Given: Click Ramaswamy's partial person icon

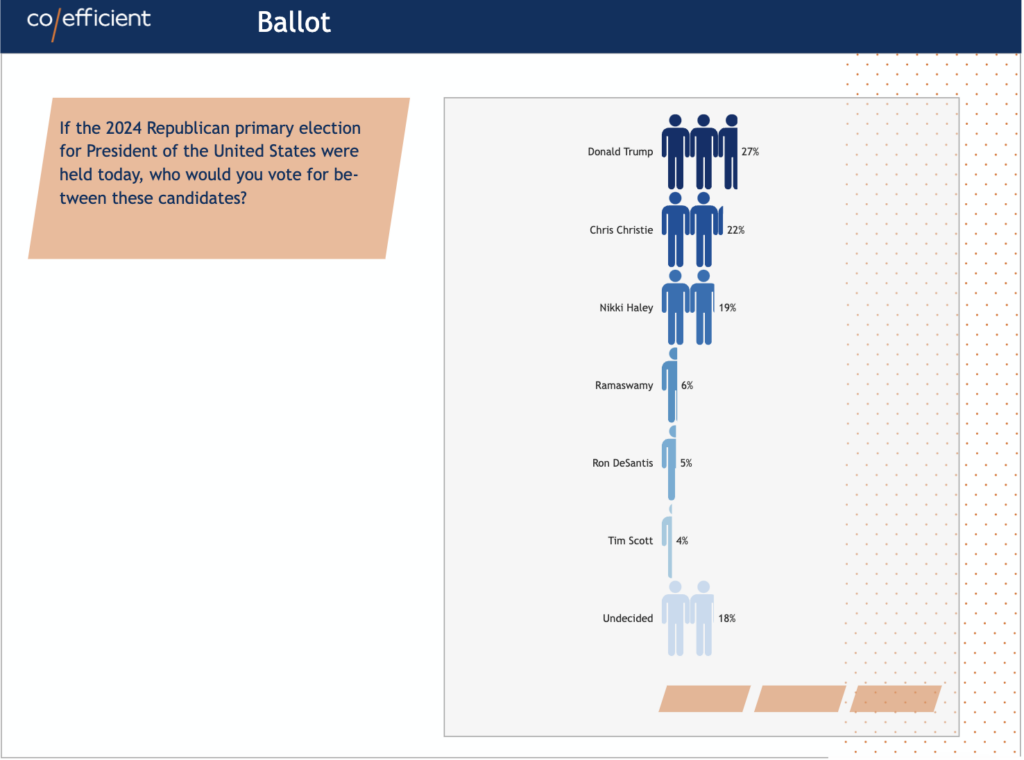Looking at the screenshot, I should [x=669, y=385].
